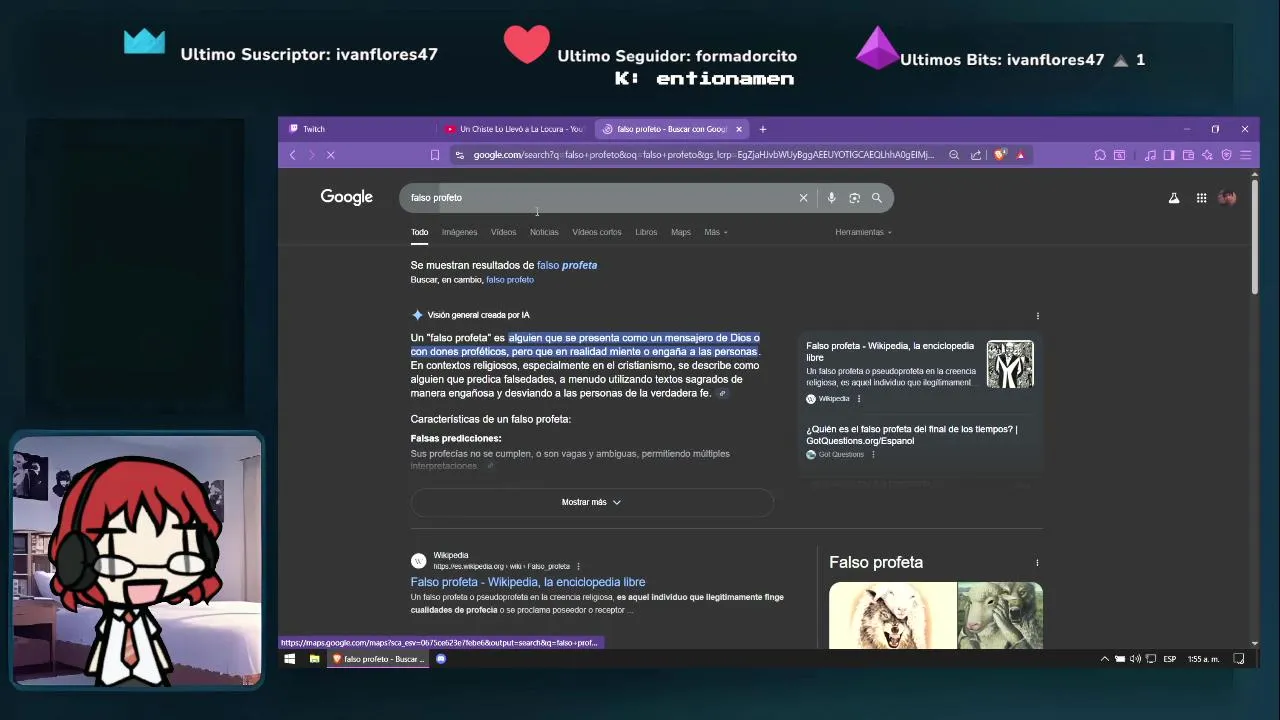
Task: Open Wikipedia result three-dot options
Action: tap(578, 567)
